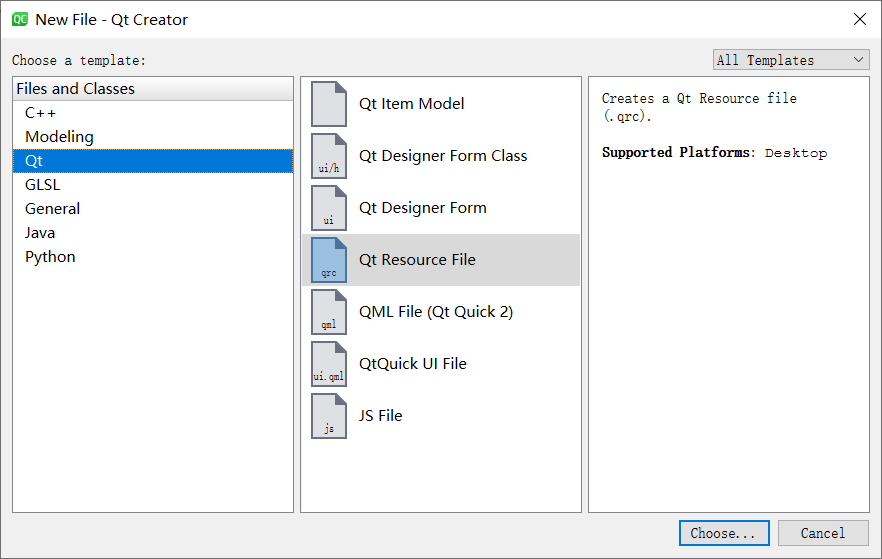Select the Java category
This screenshot has width=882, height=559.
point(153,233)
